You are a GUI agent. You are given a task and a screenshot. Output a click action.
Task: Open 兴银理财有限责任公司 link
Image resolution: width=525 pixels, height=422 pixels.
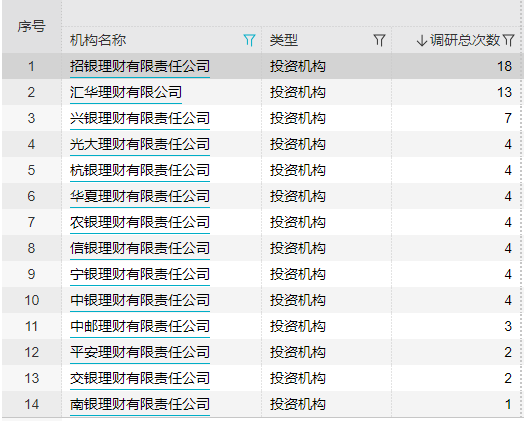[140, 118]
